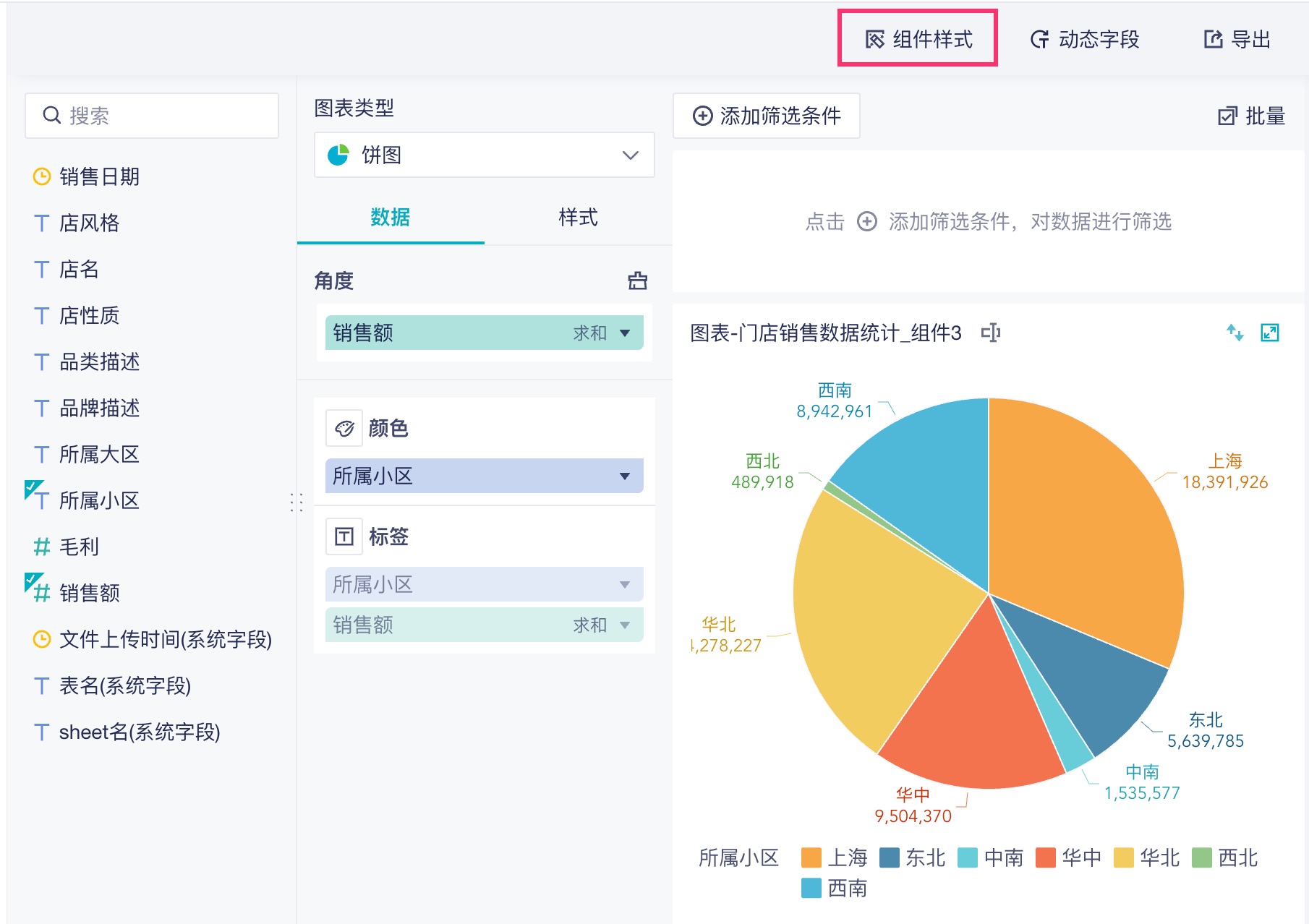Select the 品类描述 field
This screenshot has height=924, width=1309.
tap(87, 362)
